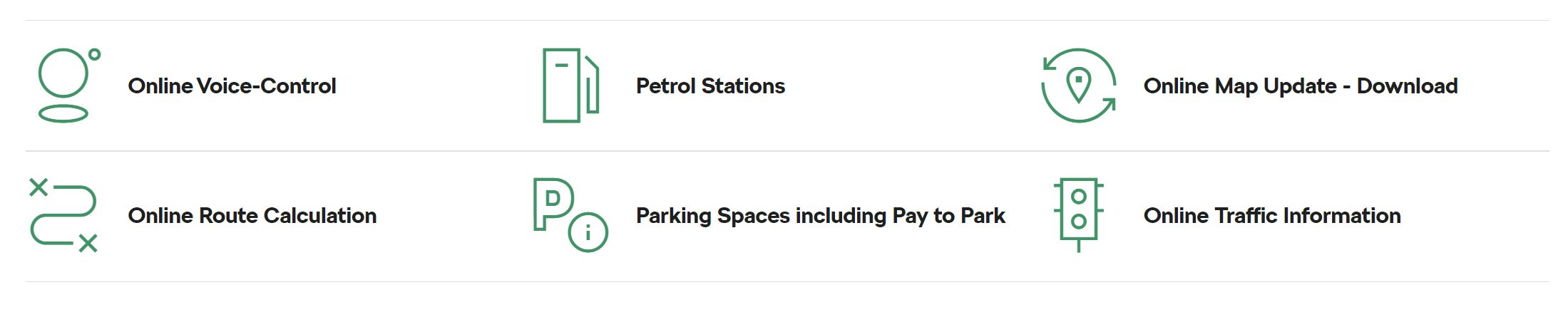Click the small circle beside voice head
This screenshot has height=327, width=1568.
click(x=94, y=54)
